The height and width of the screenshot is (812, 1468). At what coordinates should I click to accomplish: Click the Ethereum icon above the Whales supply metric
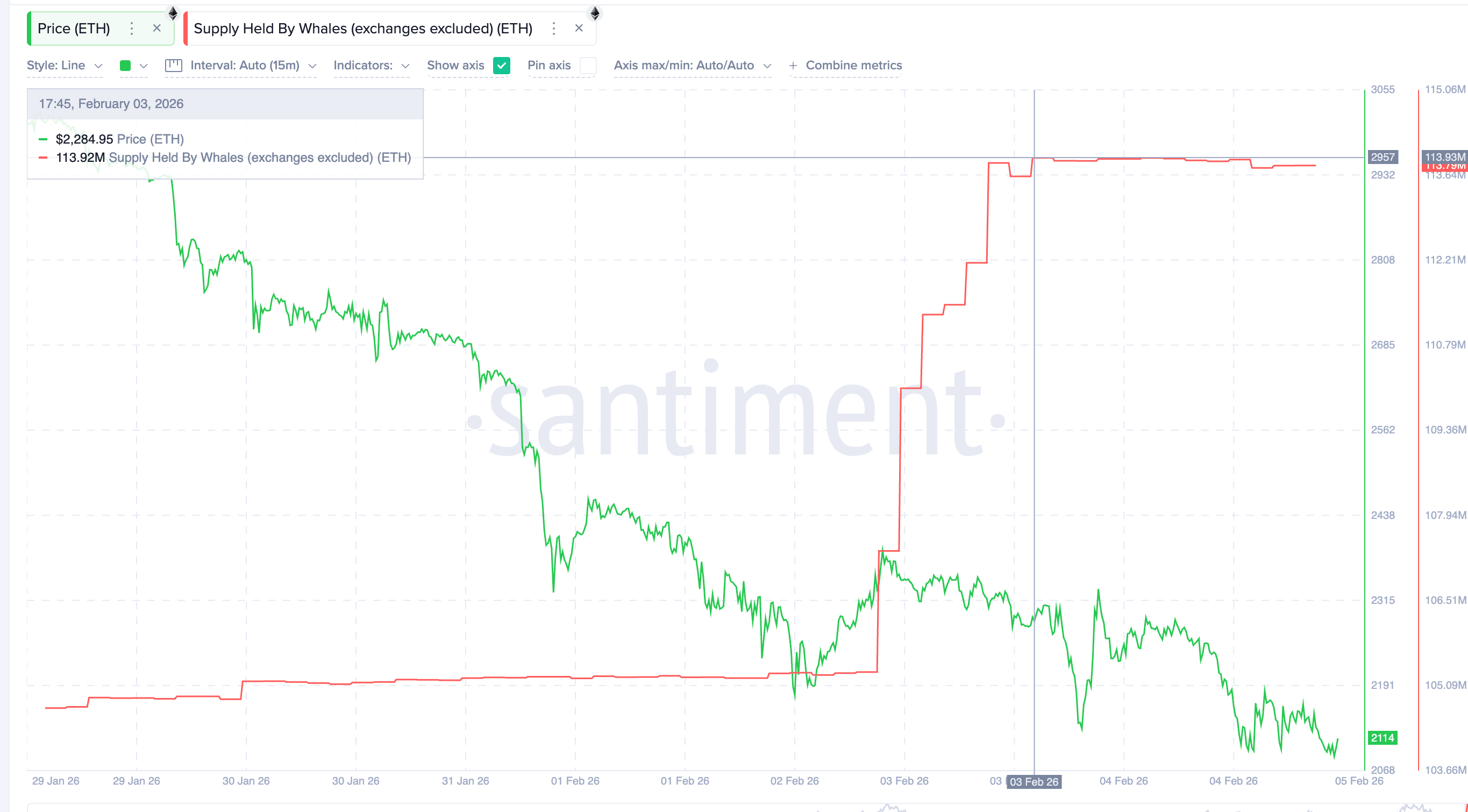point(594,14)
